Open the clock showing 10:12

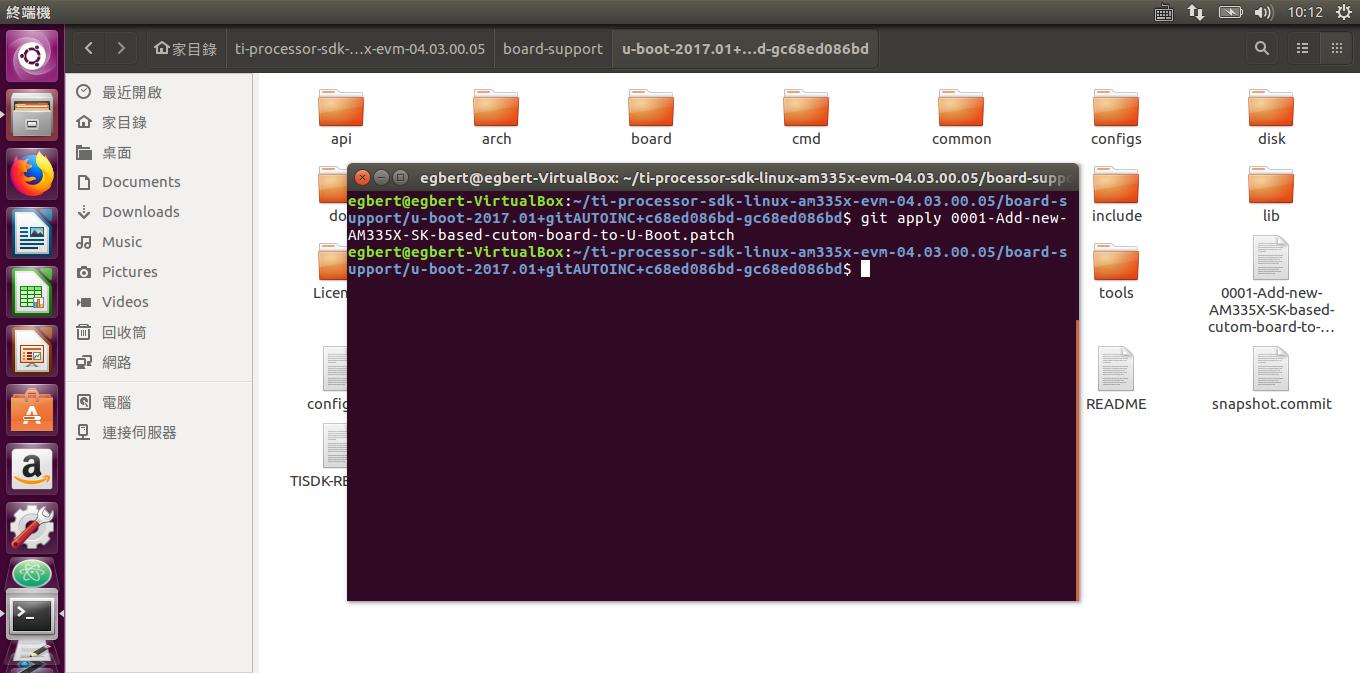(x=1305, y=12)
